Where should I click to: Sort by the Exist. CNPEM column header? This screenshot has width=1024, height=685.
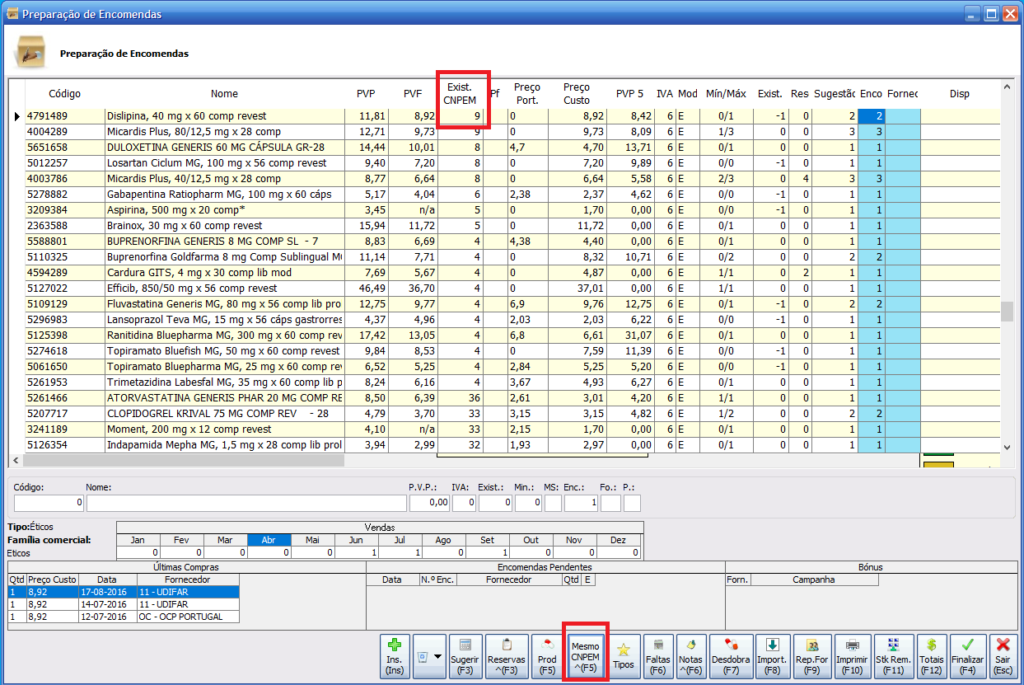tap(462, 93)
